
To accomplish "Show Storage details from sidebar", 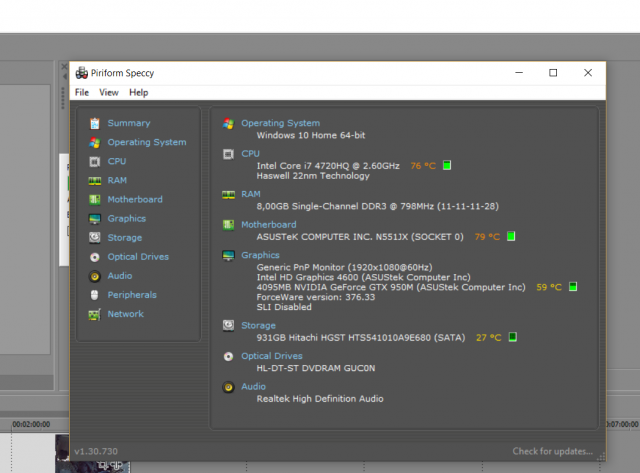I will pos(124,238).
